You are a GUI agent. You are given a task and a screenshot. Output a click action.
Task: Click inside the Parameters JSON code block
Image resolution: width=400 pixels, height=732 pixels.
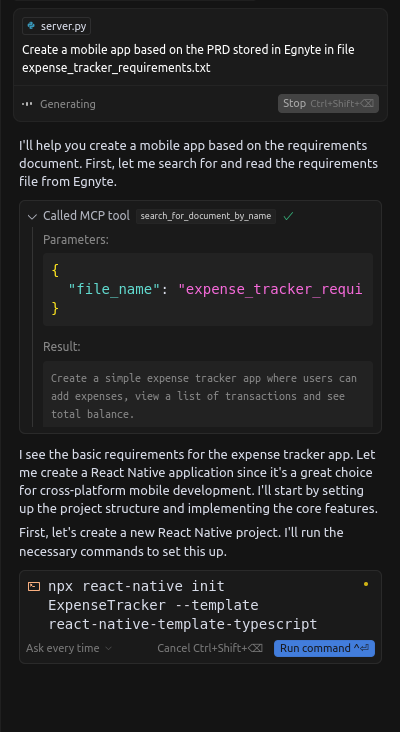click(208, 289)
